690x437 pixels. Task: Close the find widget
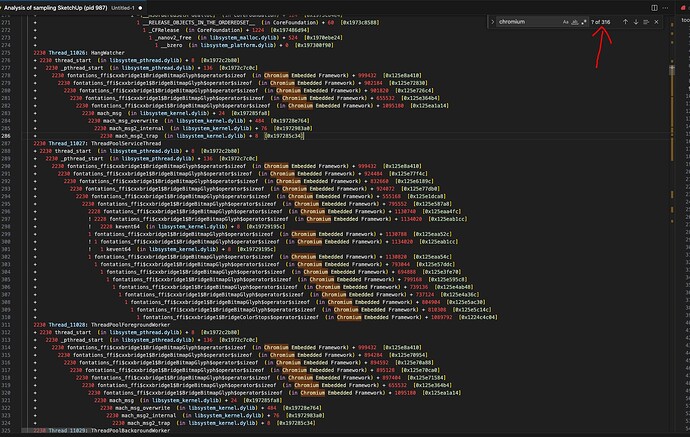[657, 22]
